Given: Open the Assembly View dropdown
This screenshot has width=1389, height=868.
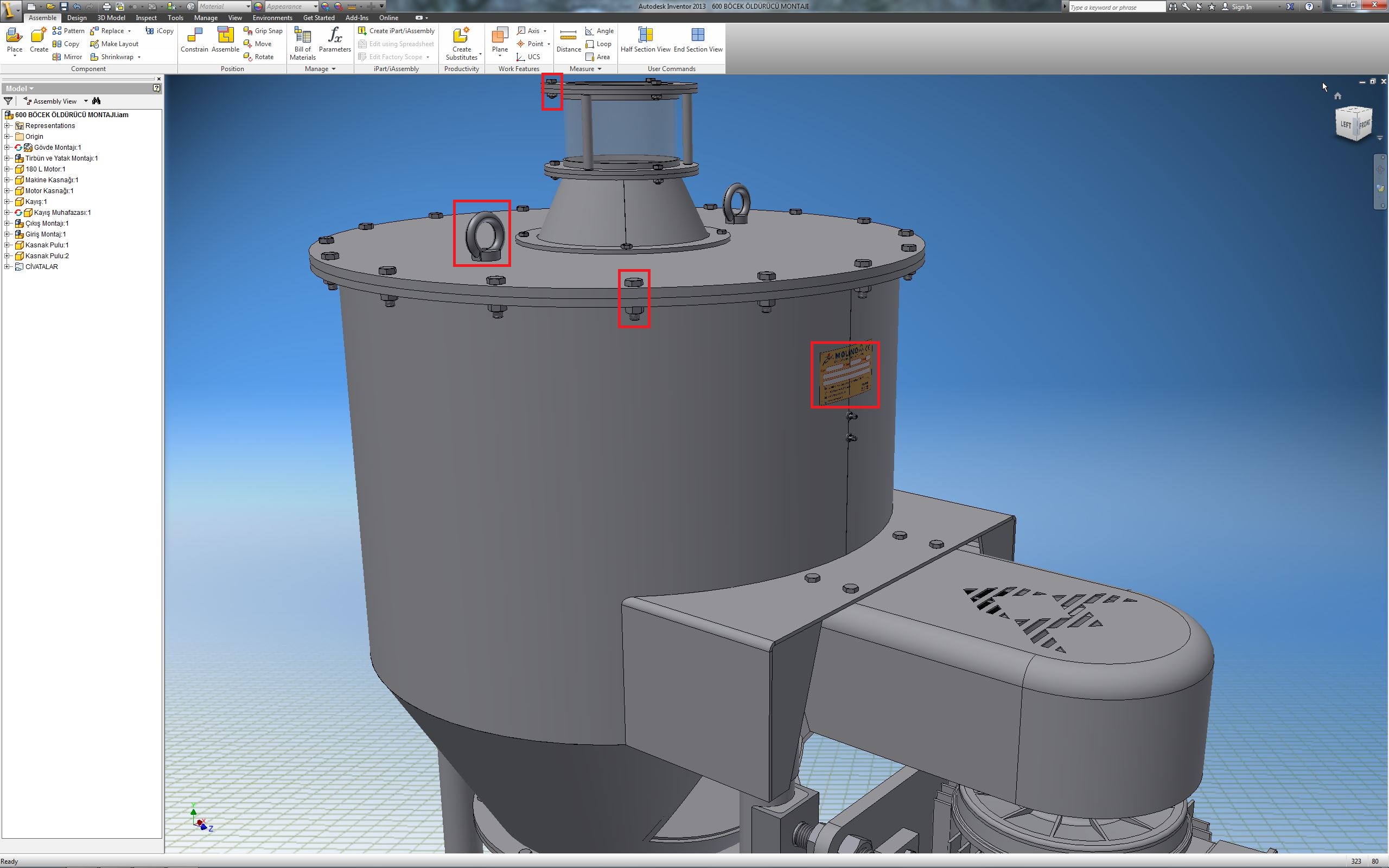Looking at the screenshot, I should [x=86, y=101].
